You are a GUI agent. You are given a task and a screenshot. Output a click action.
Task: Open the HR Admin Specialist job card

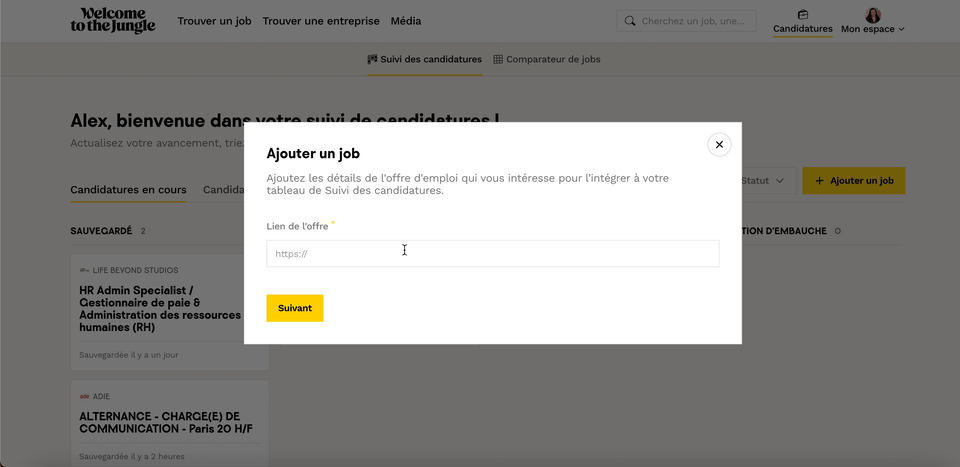[160, 309]
